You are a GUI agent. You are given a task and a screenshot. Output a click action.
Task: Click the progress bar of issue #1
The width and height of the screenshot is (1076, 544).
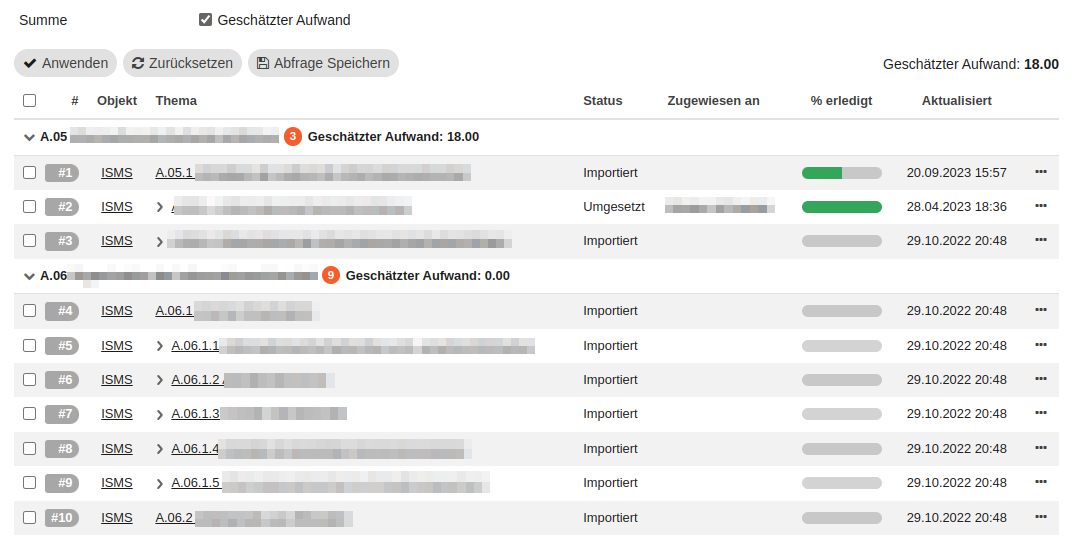(x=841, y=173)
